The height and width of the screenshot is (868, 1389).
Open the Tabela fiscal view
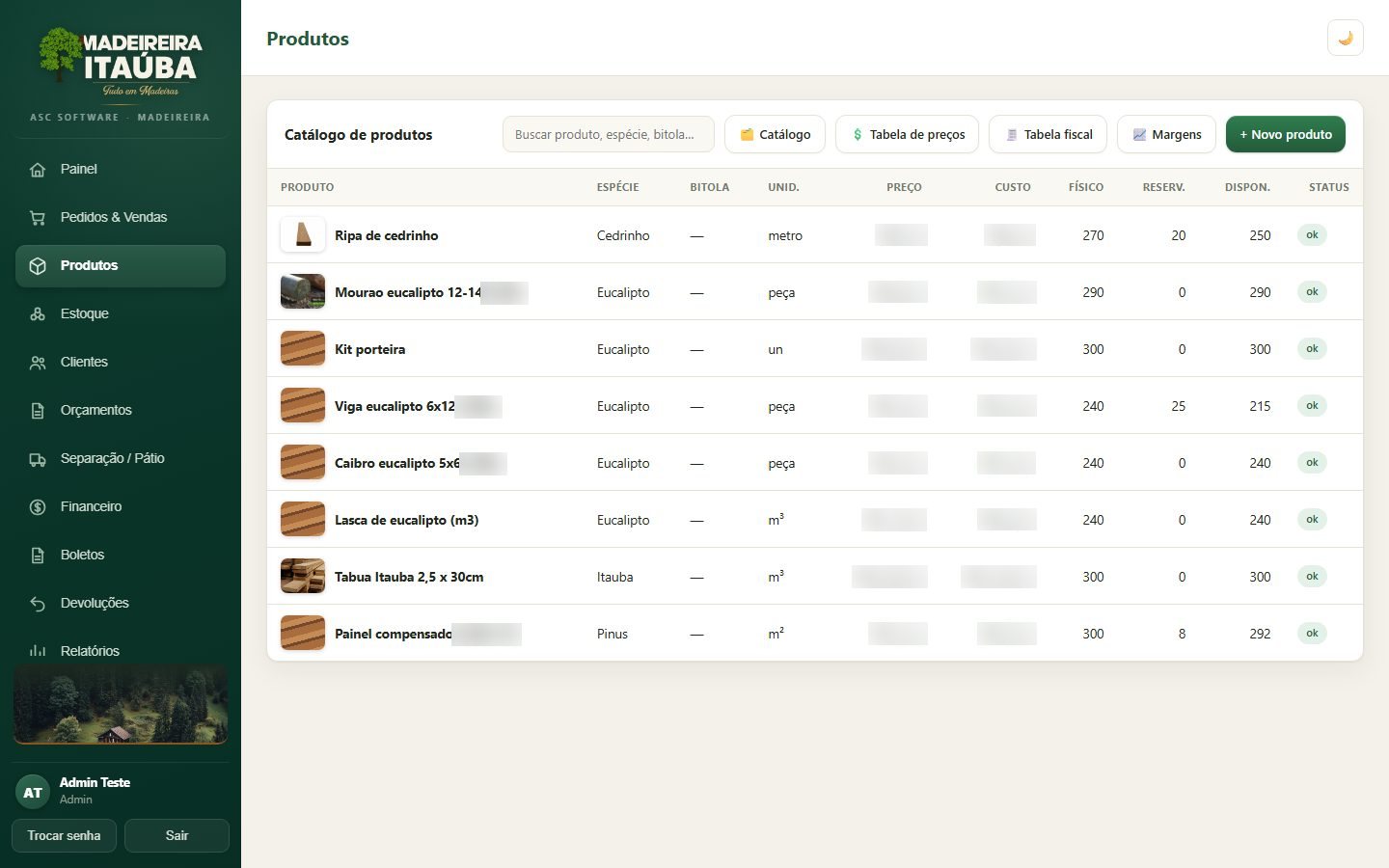[x=1049, y=134]
